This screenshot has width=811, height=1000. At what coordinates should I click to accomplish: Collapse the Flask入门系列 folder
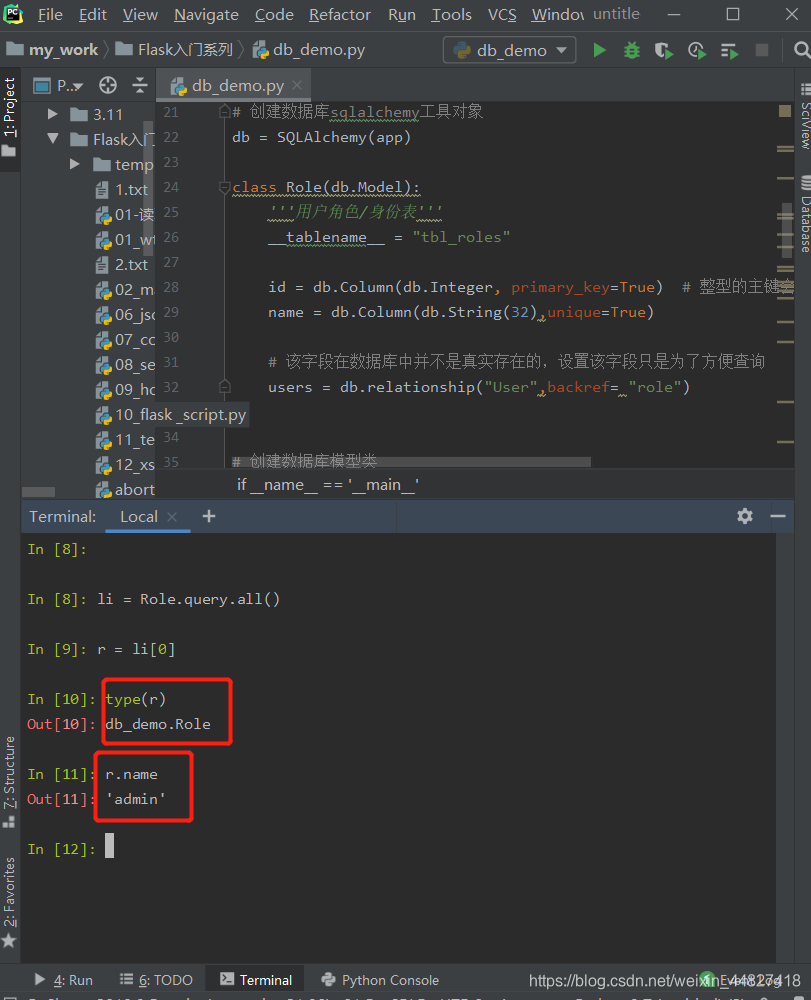tap(53, 138)
